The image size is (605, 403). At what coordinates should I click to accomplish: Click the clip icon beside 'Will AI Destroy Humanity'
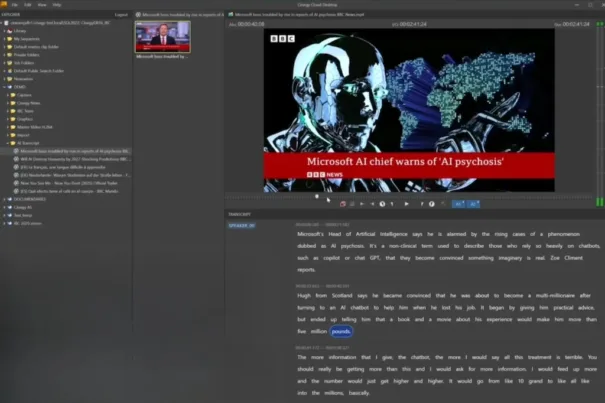click(x=16, y=159)
